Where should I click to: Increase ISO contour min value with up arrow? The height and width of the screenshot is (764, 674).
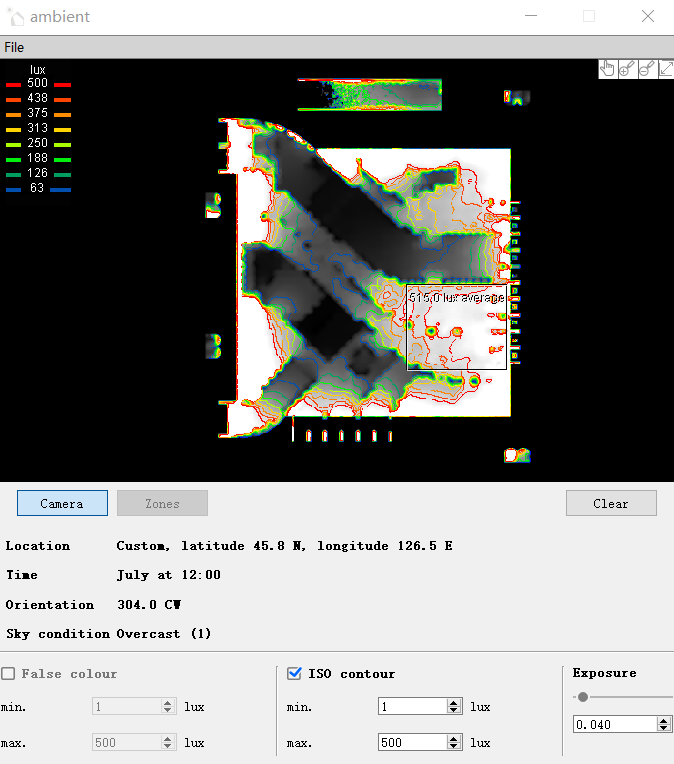(454, 703)
